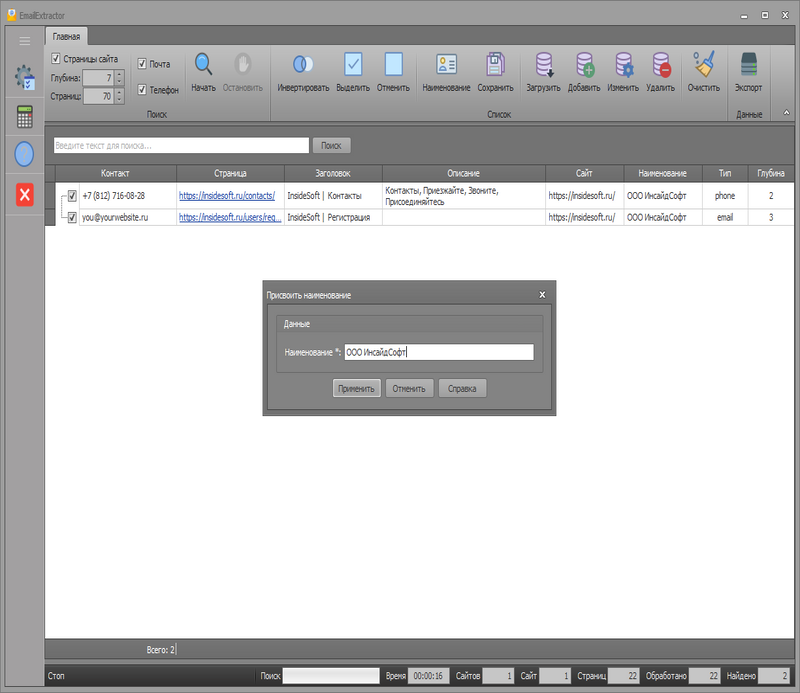
Task: Toggle the Телефон checkbox
Action: (x=142, y=90)
